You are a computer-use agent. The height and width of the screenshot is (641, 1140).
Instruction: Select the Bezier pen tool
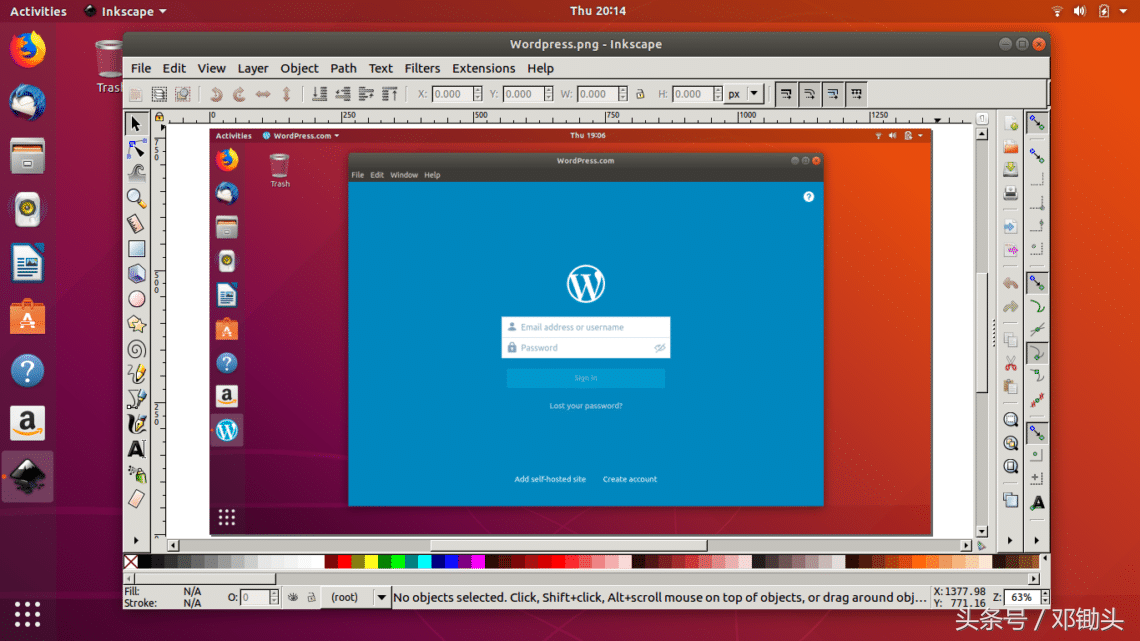[136, 399]
